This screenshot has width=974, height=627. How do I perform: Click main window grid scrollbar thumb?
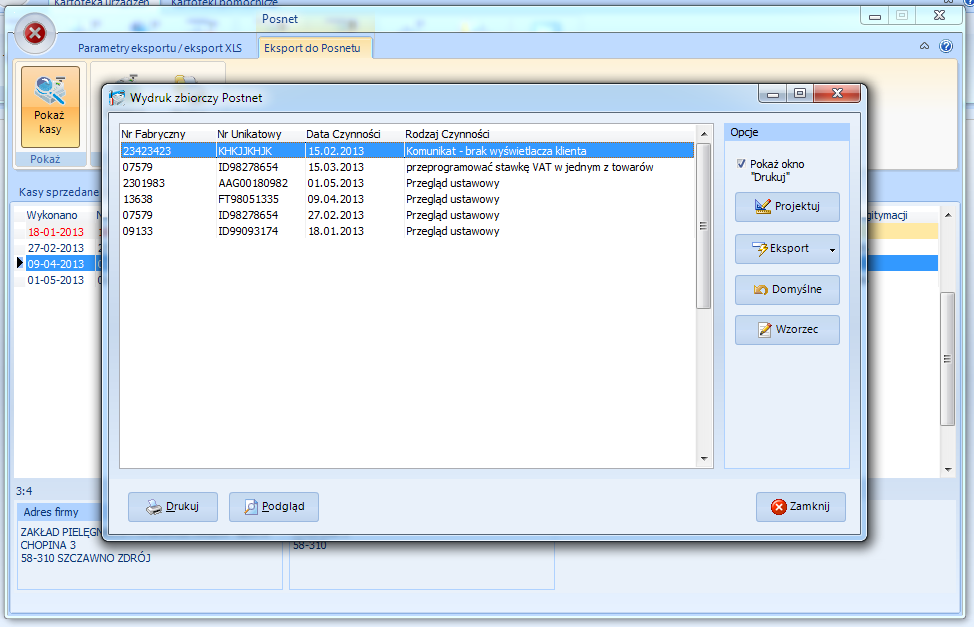tap(947, 359)
